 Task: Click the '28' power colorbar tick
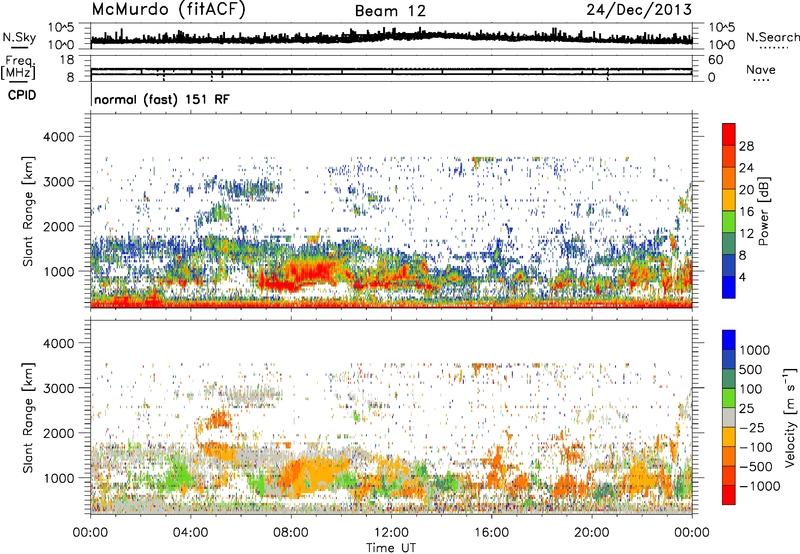point(746,146)
